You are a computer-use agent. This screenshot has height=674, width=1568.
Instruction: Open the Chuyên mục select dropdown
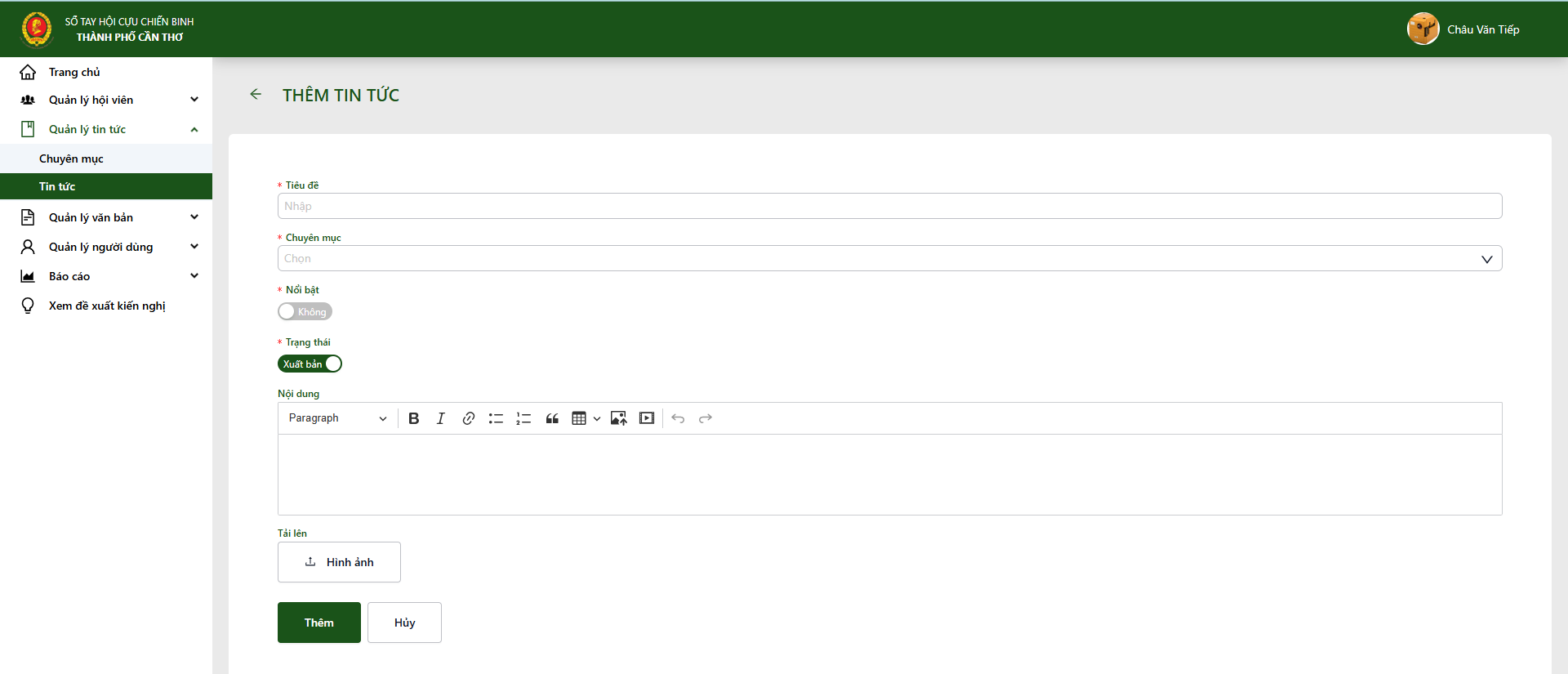pyautogui.click(x=889, y=258)
